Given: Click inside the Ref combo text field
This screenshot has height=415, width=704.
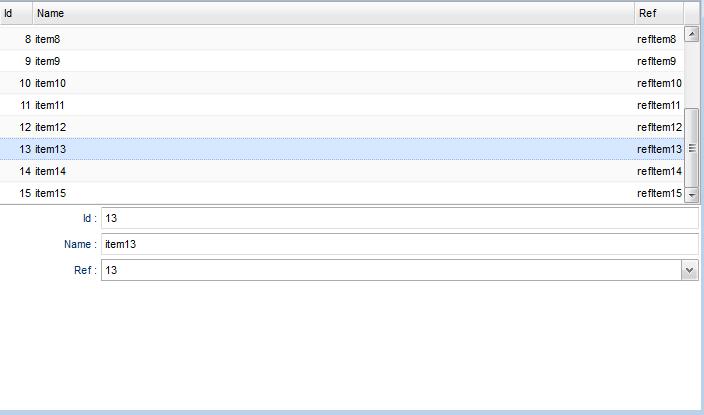Looking at the screenshot, I should point(392,270).
